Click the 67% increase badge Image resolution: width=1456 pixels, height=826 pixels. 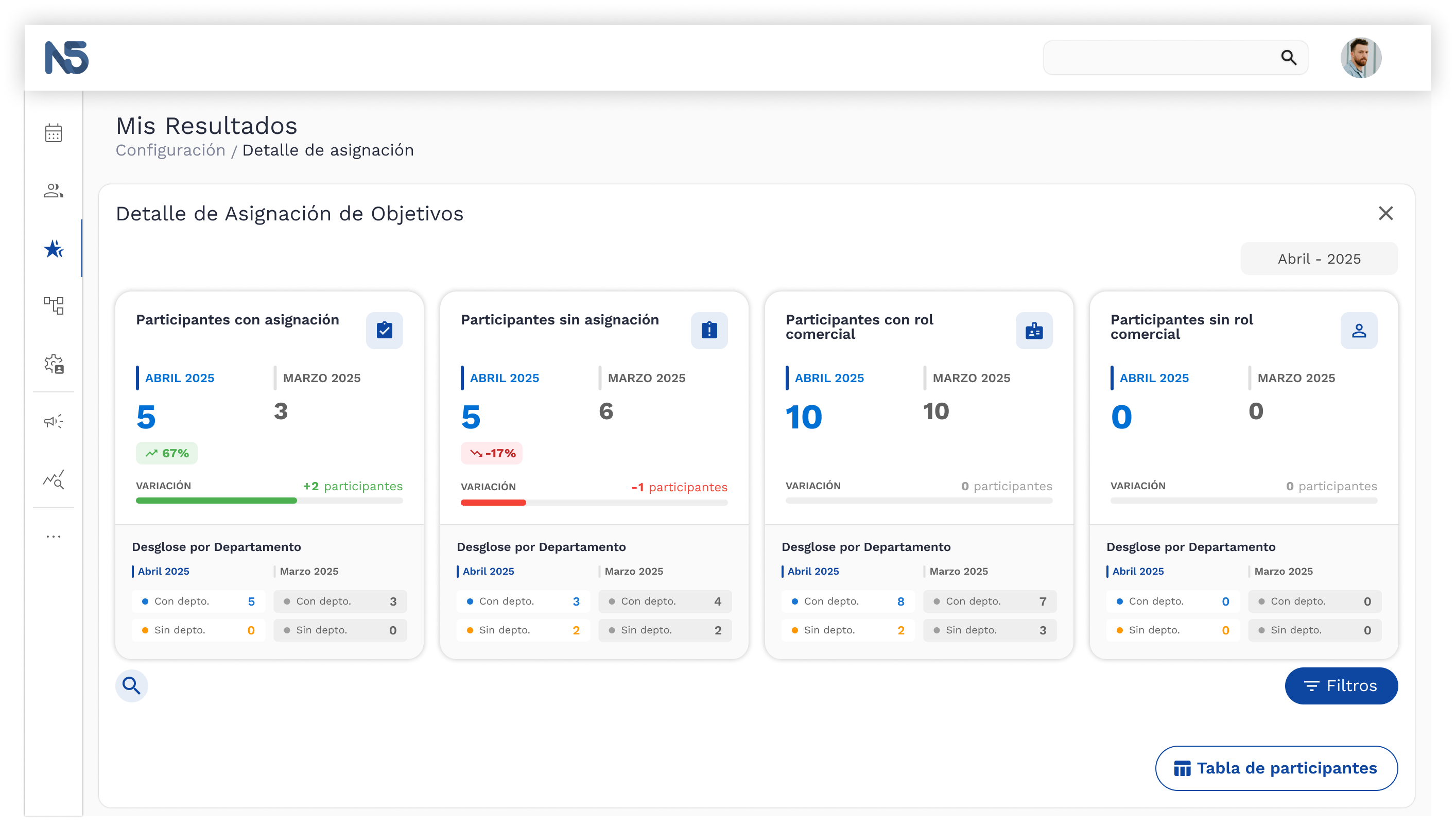pos(166,453)
